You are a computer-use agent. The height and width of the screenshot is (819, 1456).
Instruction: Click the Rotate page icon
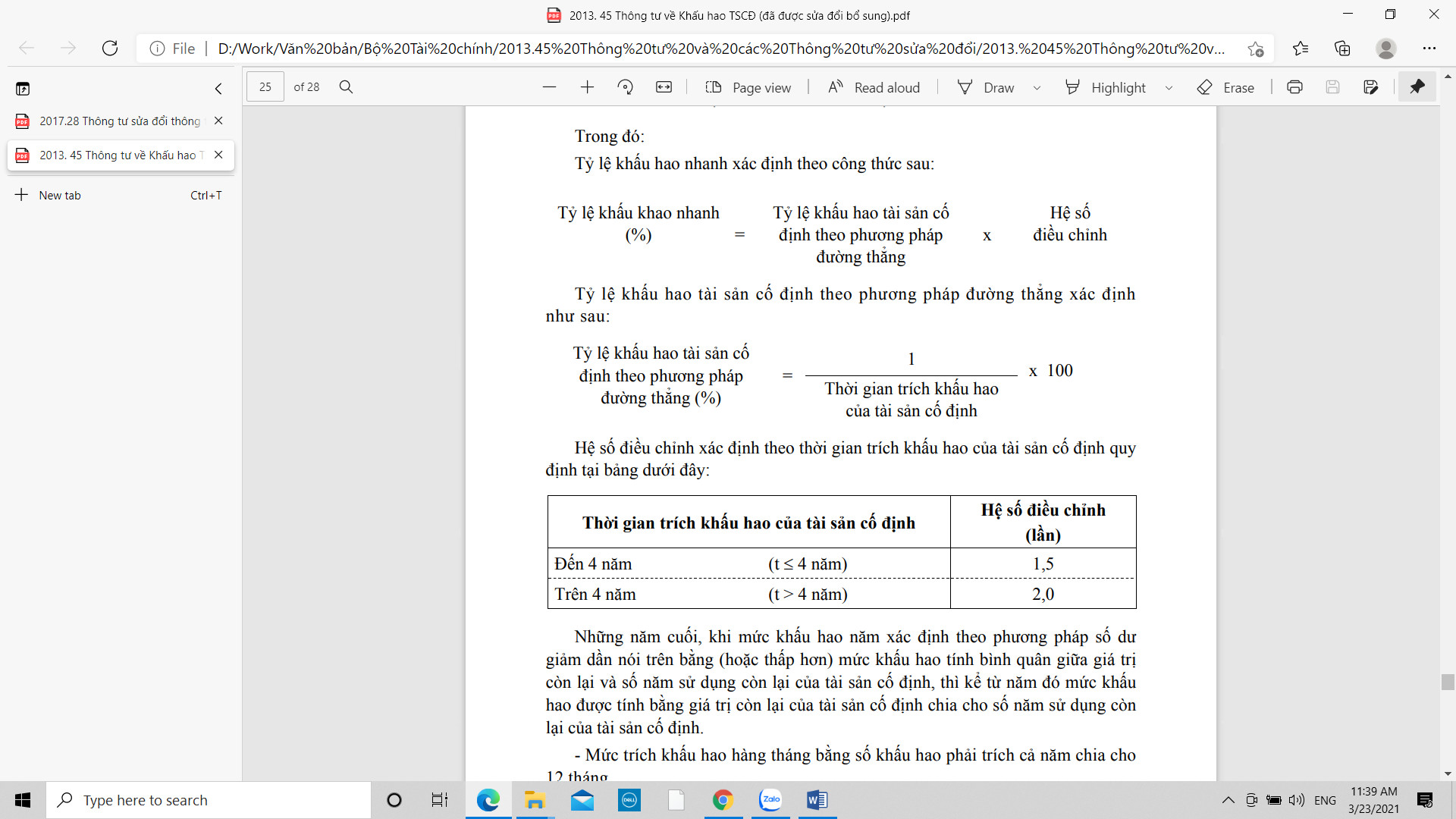625,87
